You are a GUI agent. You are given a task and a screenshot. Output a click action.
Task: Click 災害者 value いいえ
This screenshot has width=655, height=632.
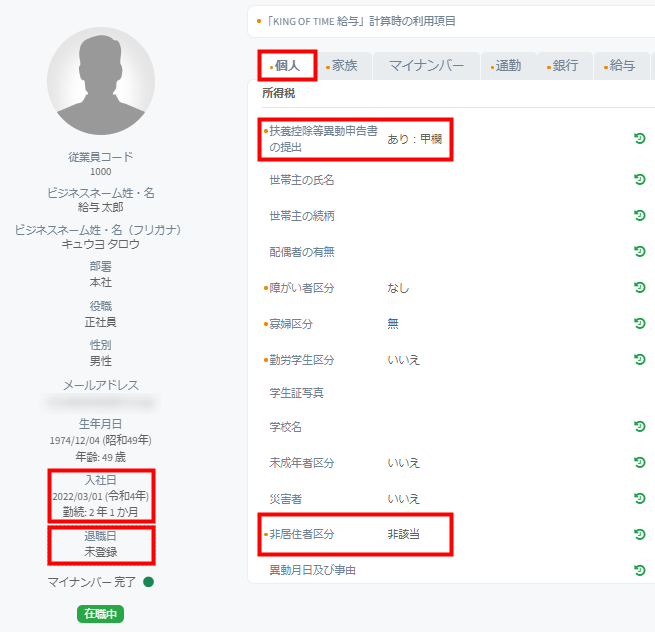click(x=403, y=499)
